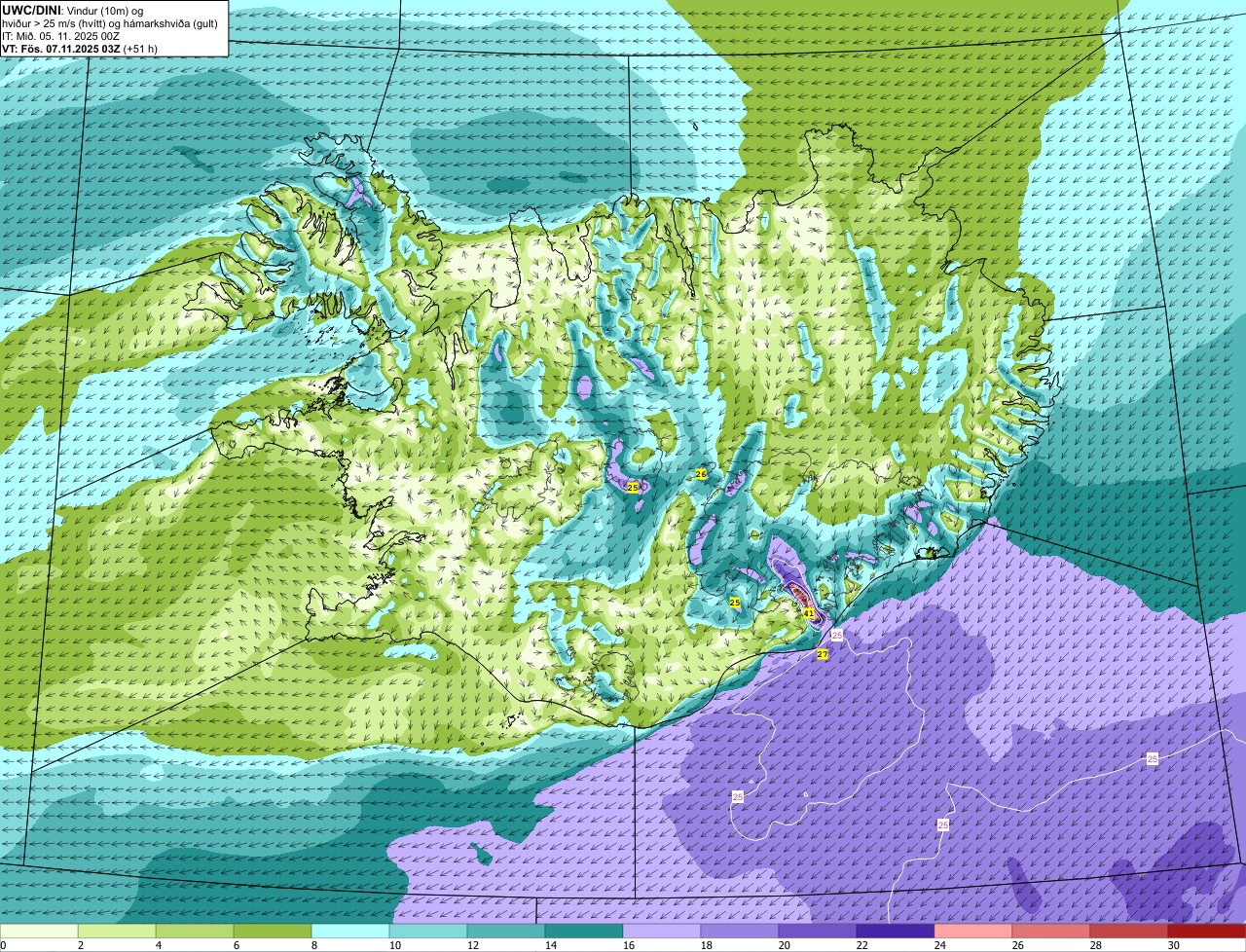Screen dimensions: 1246x952
Task: Click the legend scale label '4'
Action: 158,945
